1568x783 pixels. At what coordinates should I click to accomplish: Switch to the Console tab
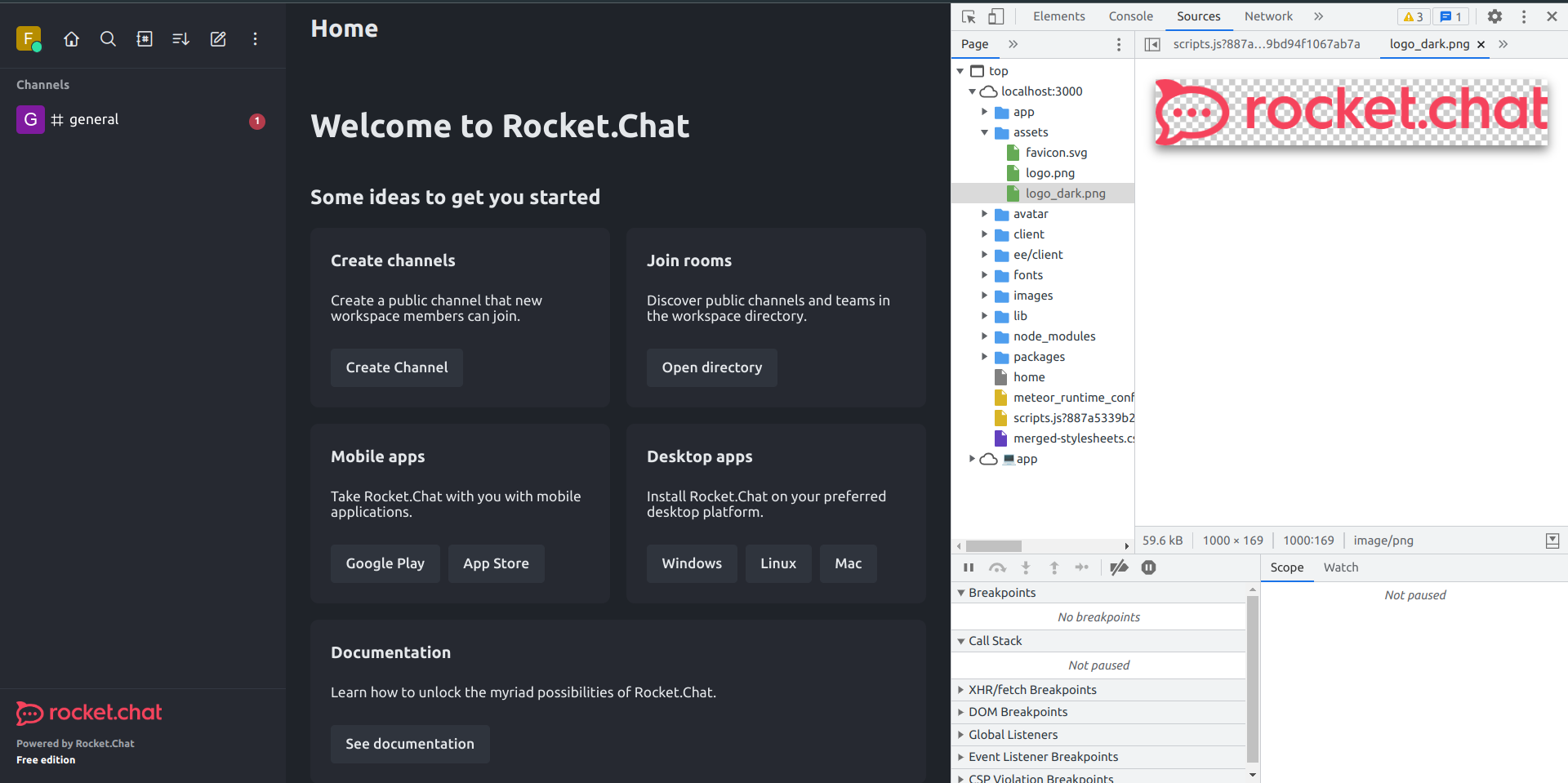pos(1130,16)
